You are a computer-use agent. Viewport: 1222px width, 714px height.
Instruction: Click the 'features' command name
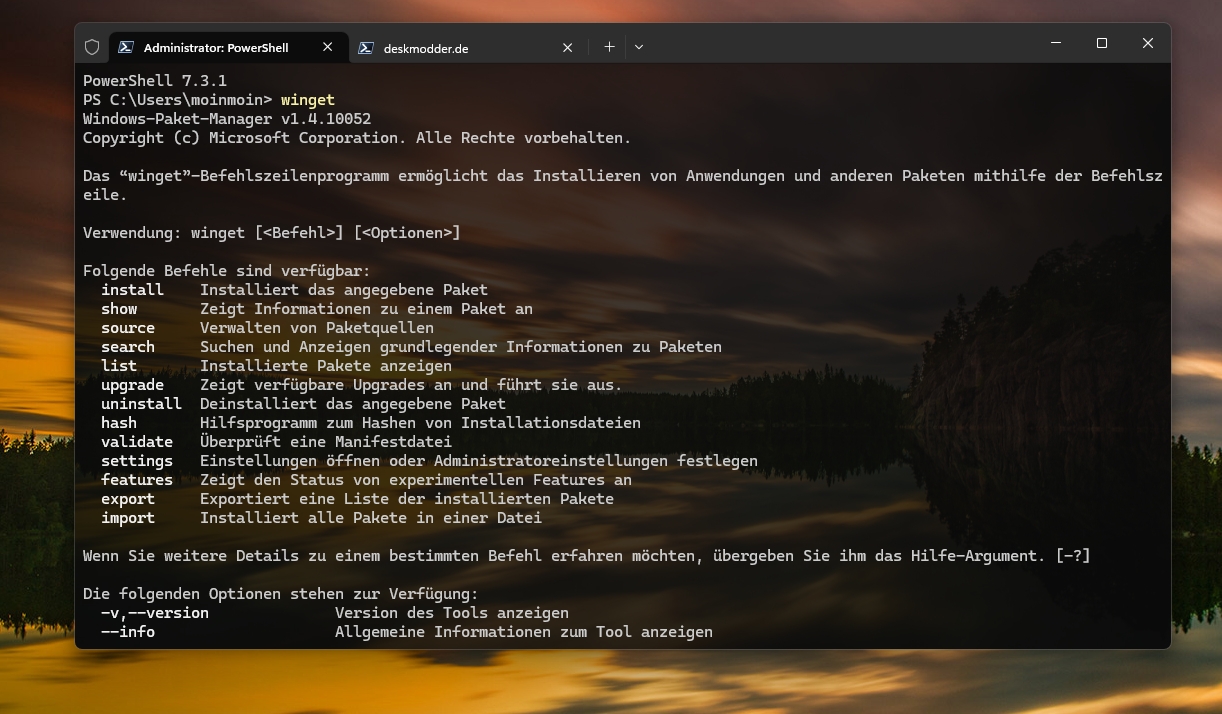pos(137,480)
